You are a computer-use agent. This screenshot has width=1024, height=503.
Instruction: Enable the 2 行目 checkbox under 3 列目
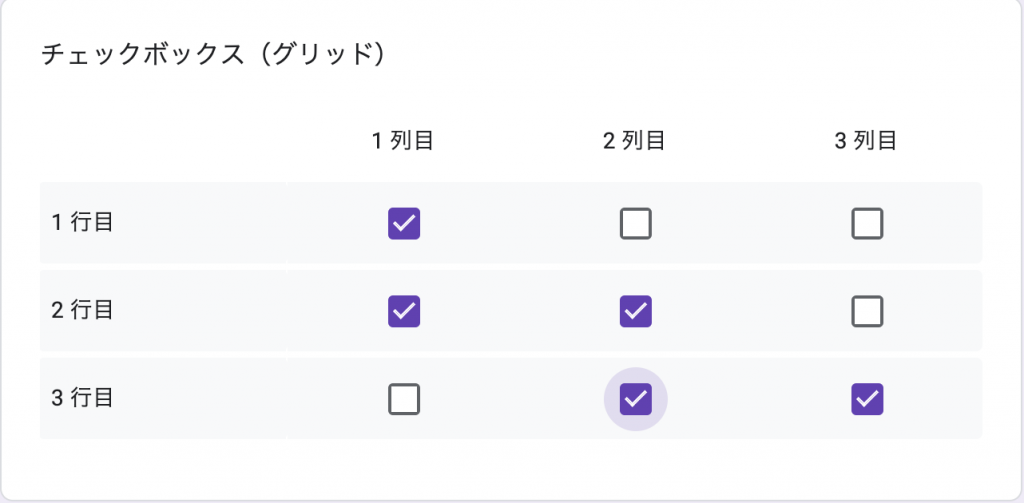(867, 311)
